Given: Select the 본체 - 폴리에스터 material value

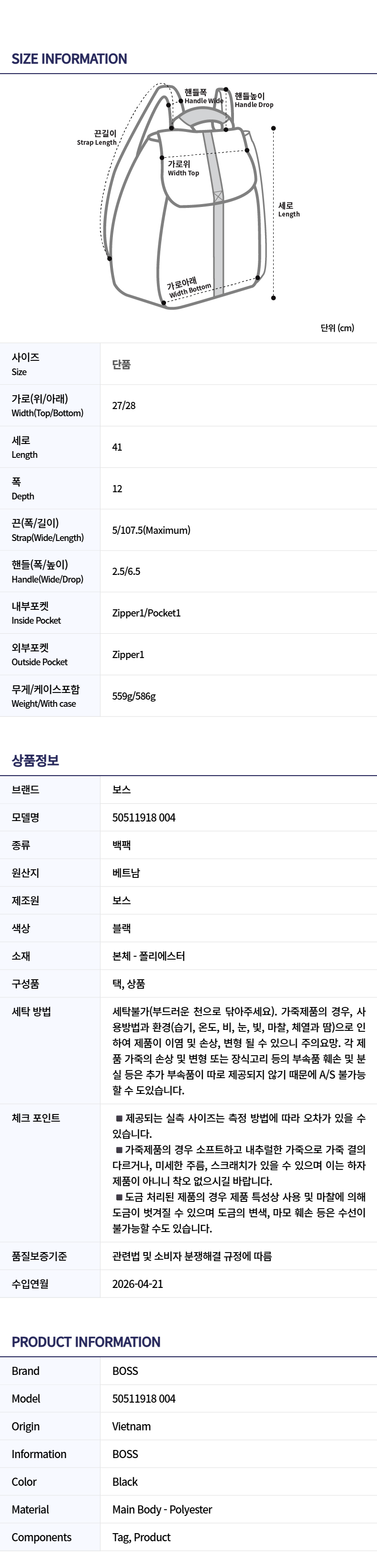Looking at the screenshot, I should [149, 956].
